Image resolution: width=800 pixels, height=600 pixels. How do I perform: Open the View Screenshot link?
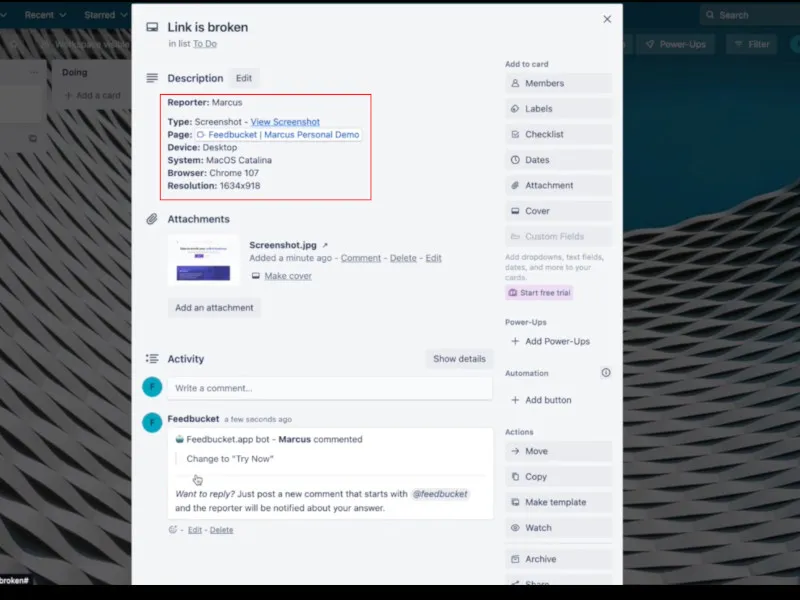tap(285, 122)
